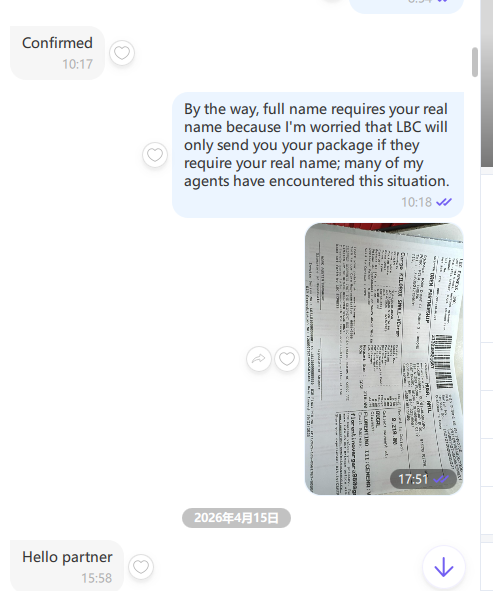Like the "Confirmed" message with heart

[122, 53]
